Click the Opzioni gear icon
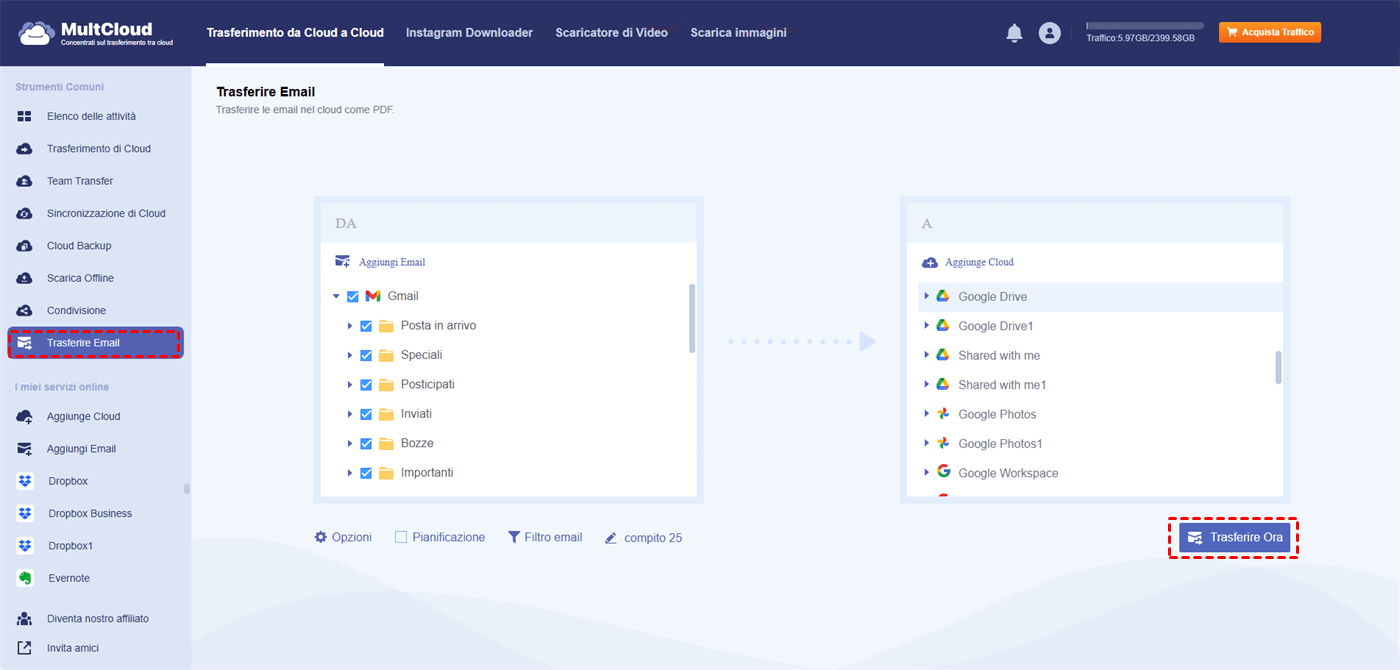 (x=321, y=537)
